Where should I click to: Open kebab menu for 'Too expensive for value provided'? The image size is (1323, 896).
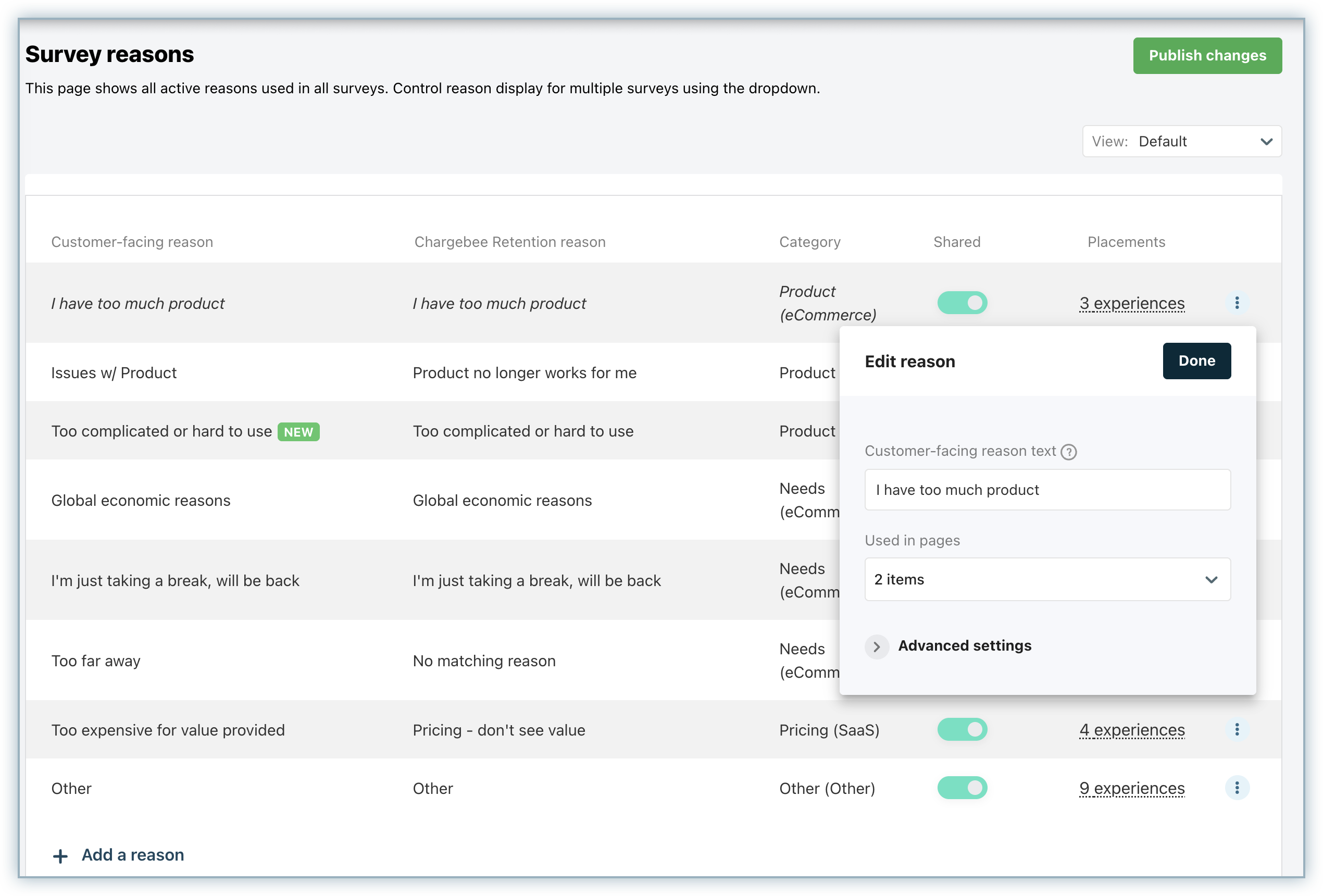pyautogui.click(x=1237, y=730)
